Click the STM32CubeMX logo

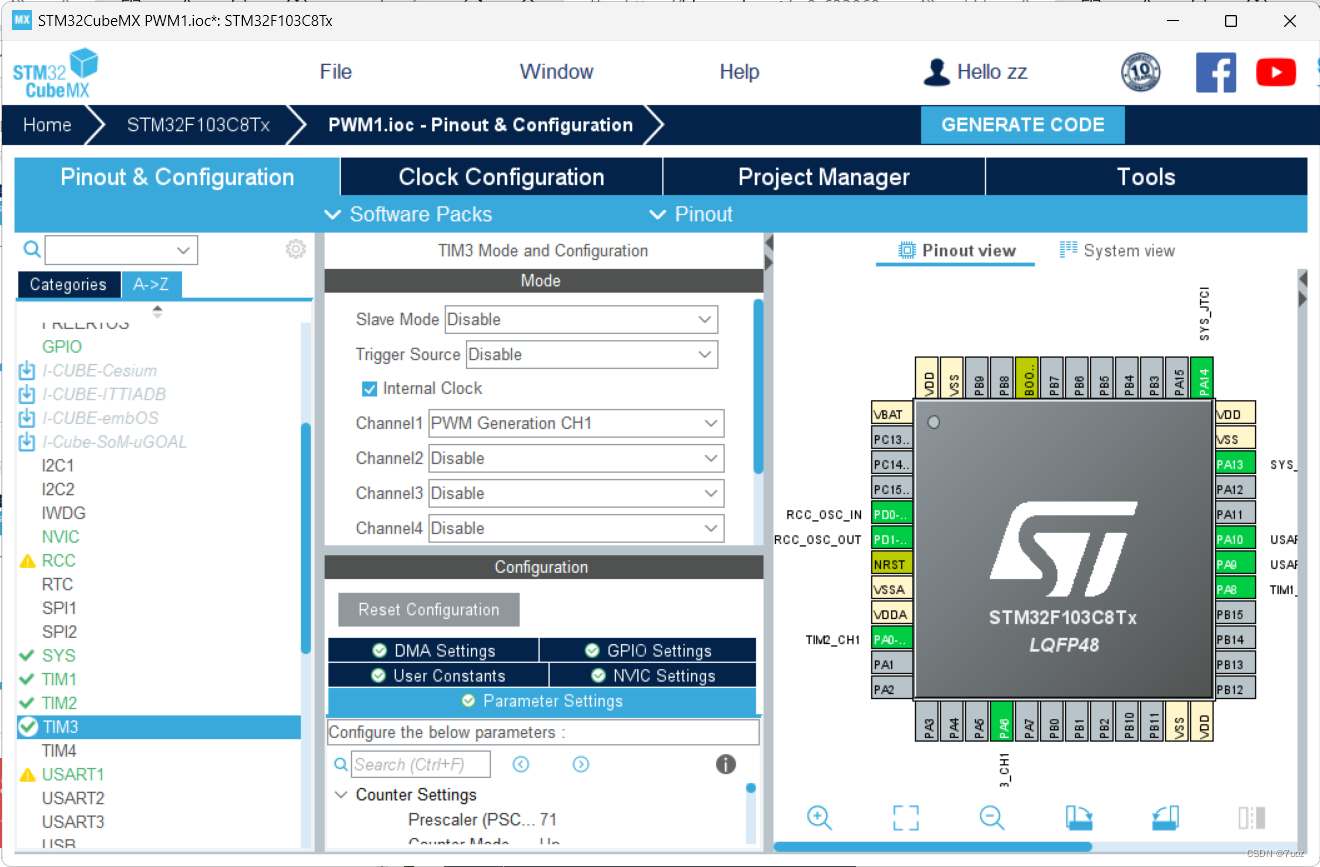click(56, 74)
